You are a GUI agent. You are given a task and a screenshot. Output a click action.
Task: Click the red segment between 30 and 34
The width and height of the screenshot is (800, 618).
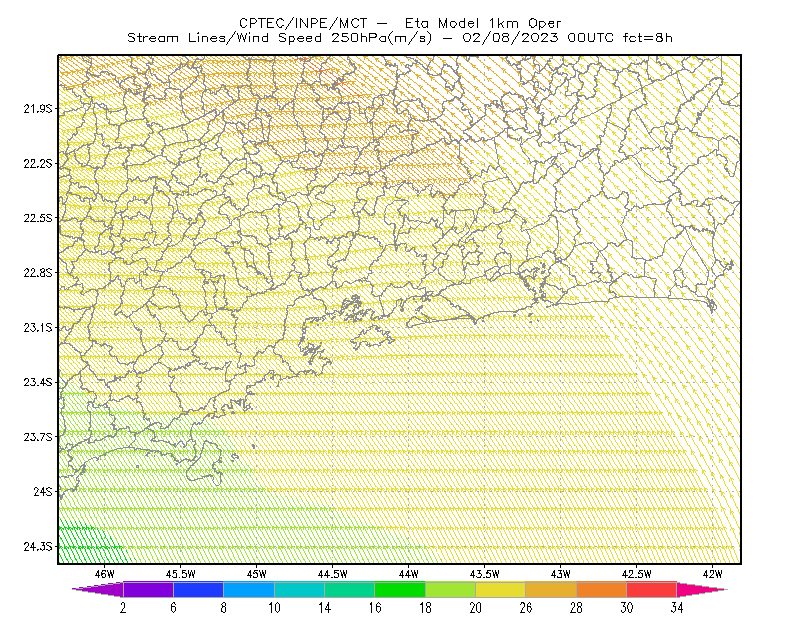coord(652,589)
